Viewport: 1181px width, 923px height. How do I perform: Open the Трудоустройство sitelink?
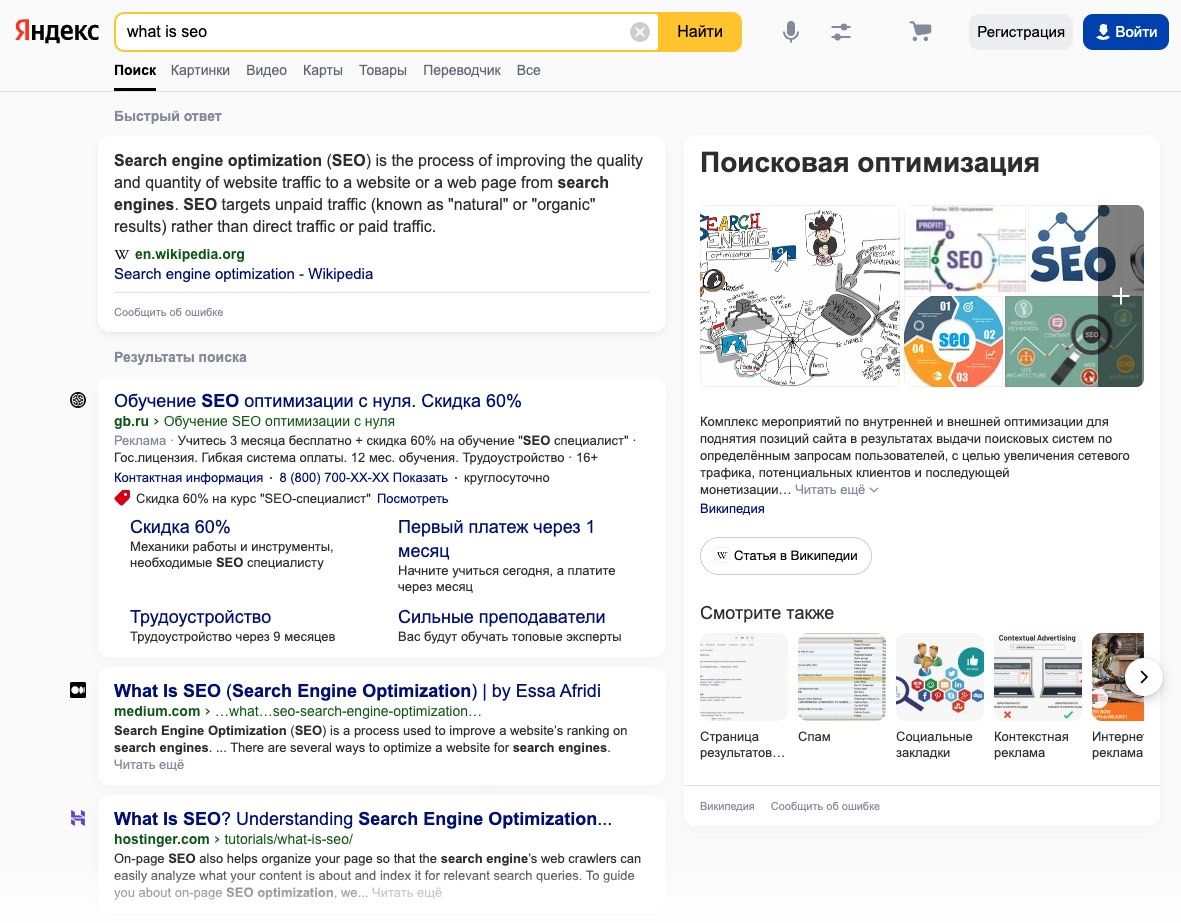[200, 616]
